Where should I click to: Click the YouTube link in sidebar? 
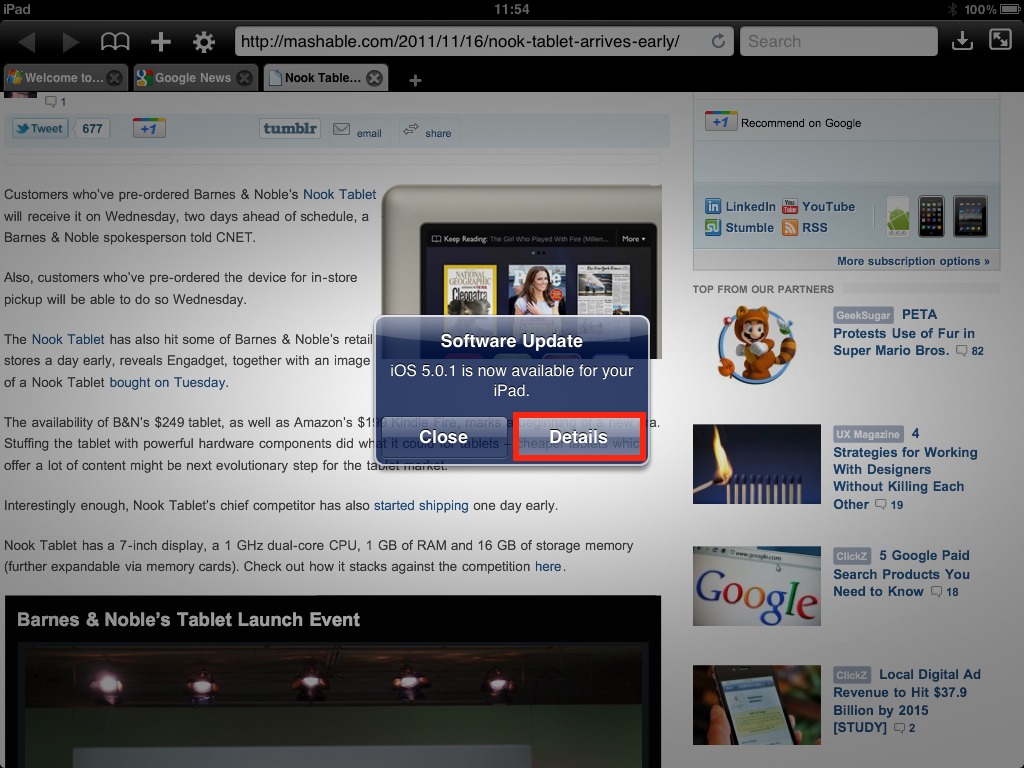[x=827, y=207]
